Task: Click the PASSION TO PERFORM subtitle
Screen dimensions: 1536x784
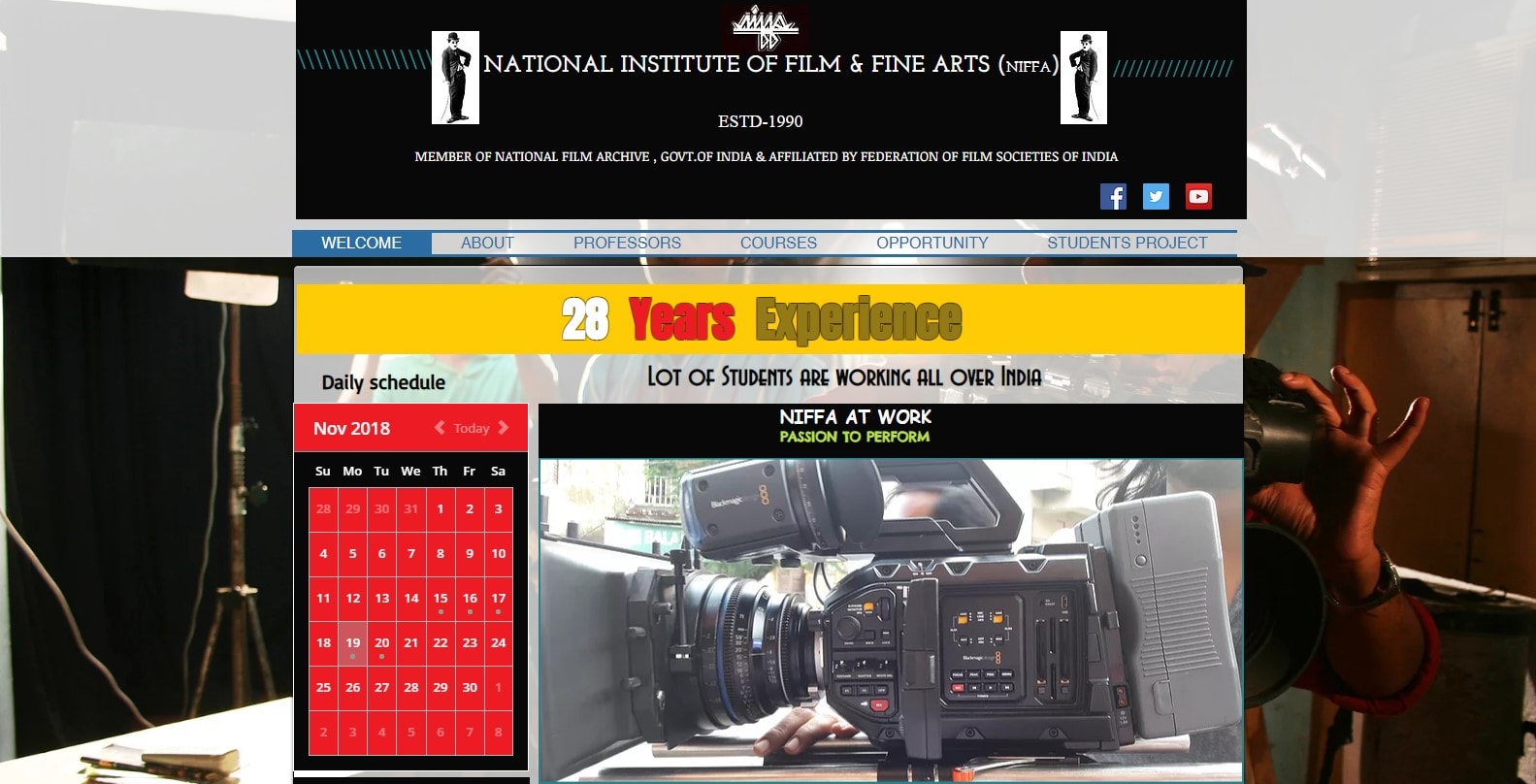Action: pos(855,437)
